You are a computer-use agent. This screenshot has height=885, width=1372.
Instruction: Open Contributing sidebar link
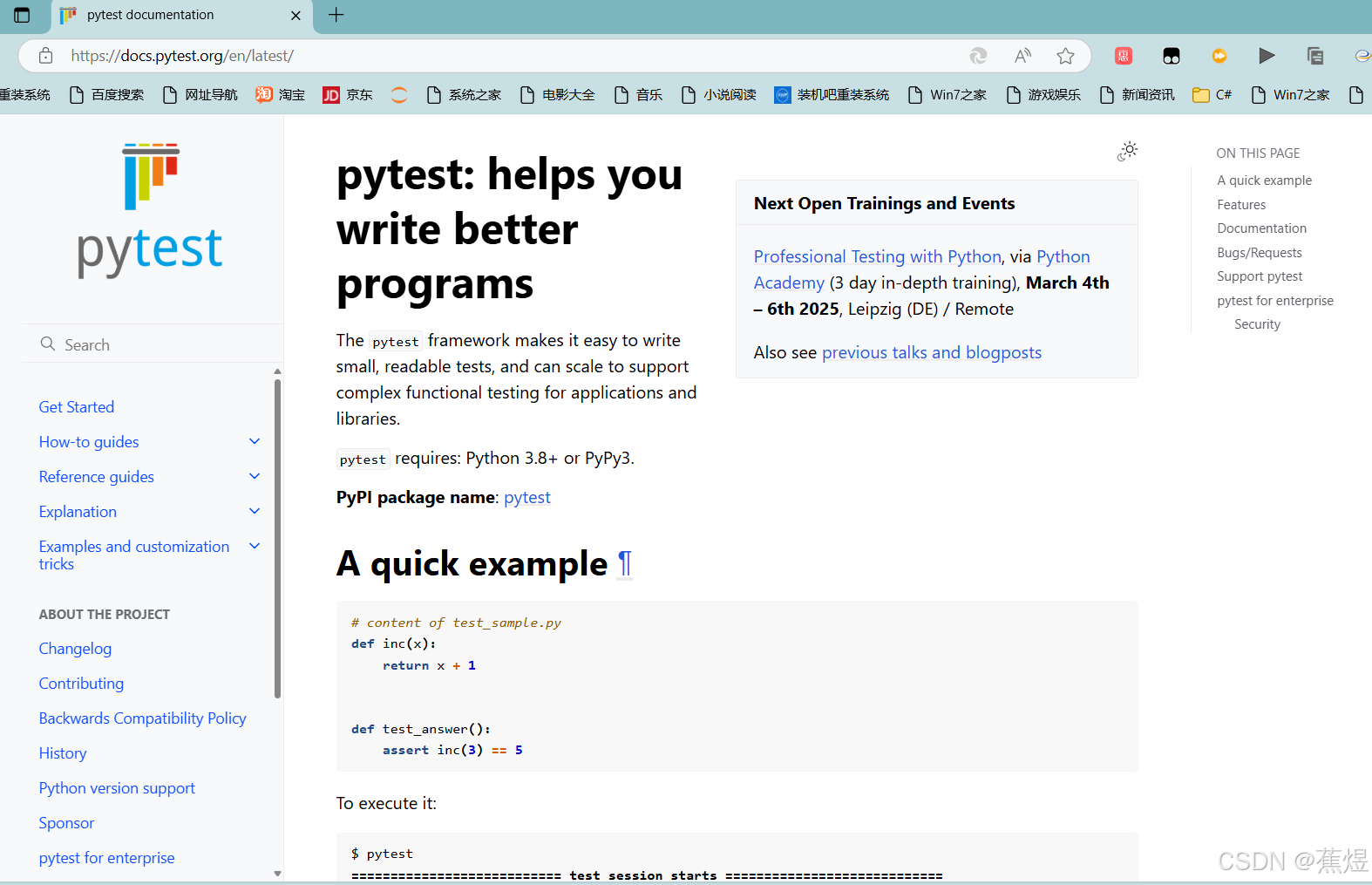(x=81, y=684)
